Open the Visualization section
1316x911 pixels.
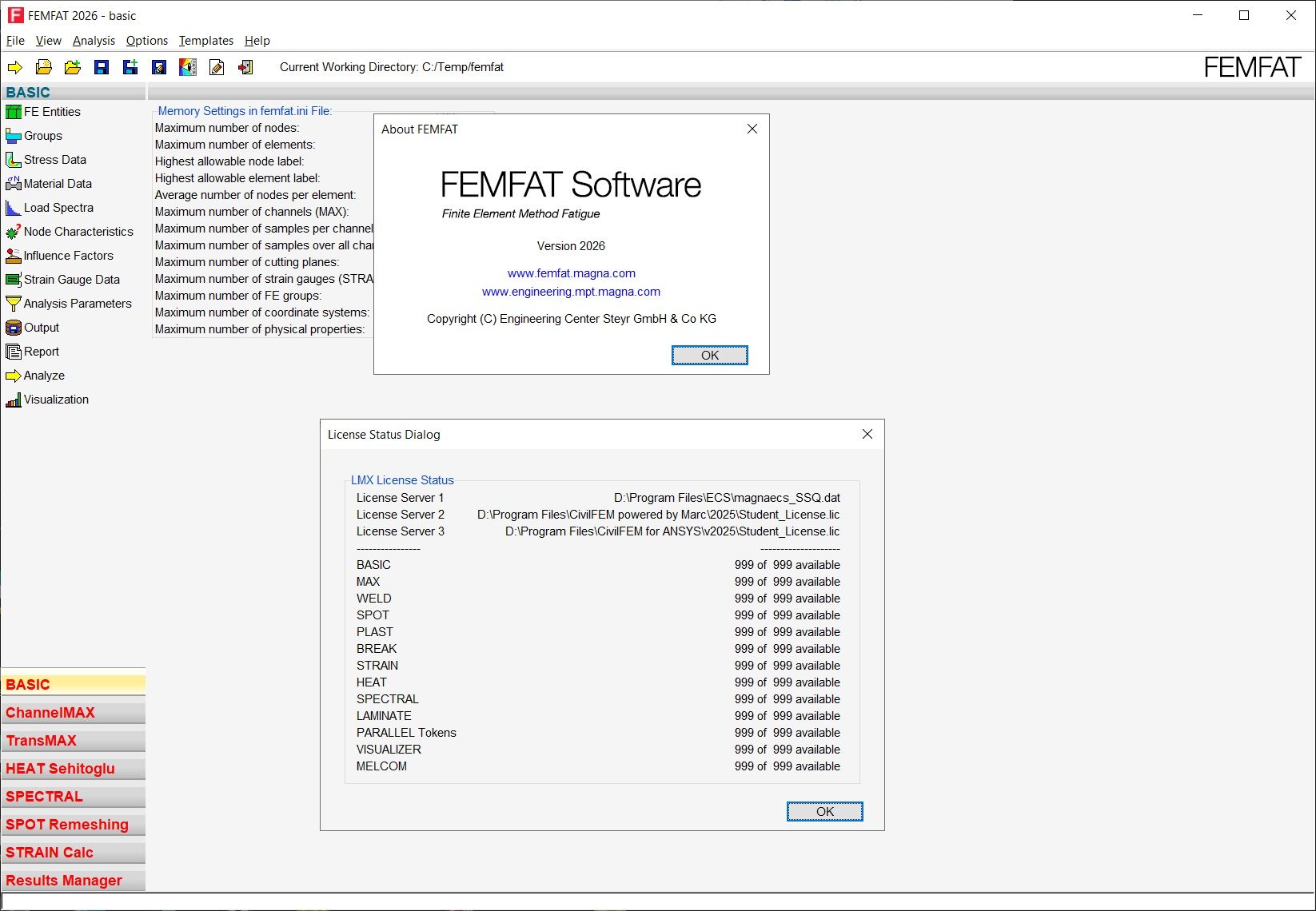pyautogui.click(x=47, y=400)
